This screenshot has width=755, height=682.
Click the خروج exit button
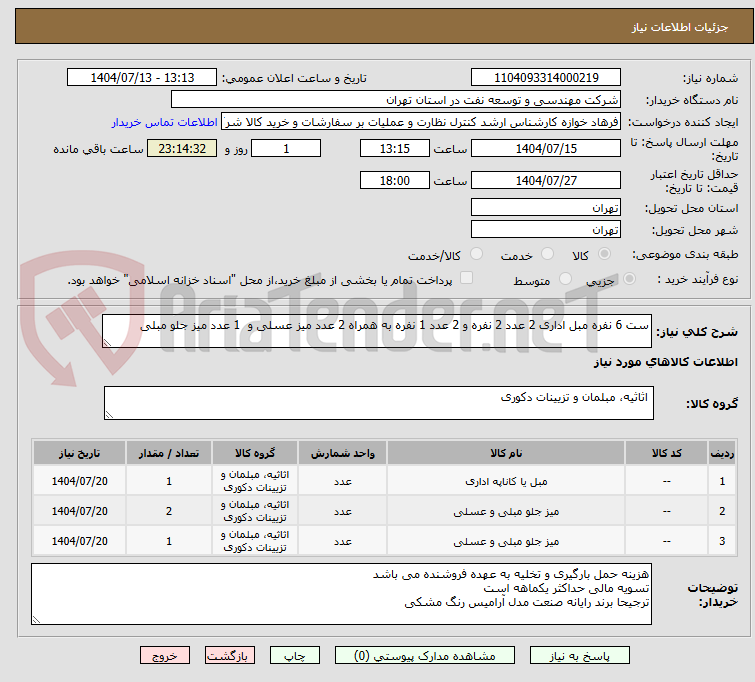click(166, 656)
